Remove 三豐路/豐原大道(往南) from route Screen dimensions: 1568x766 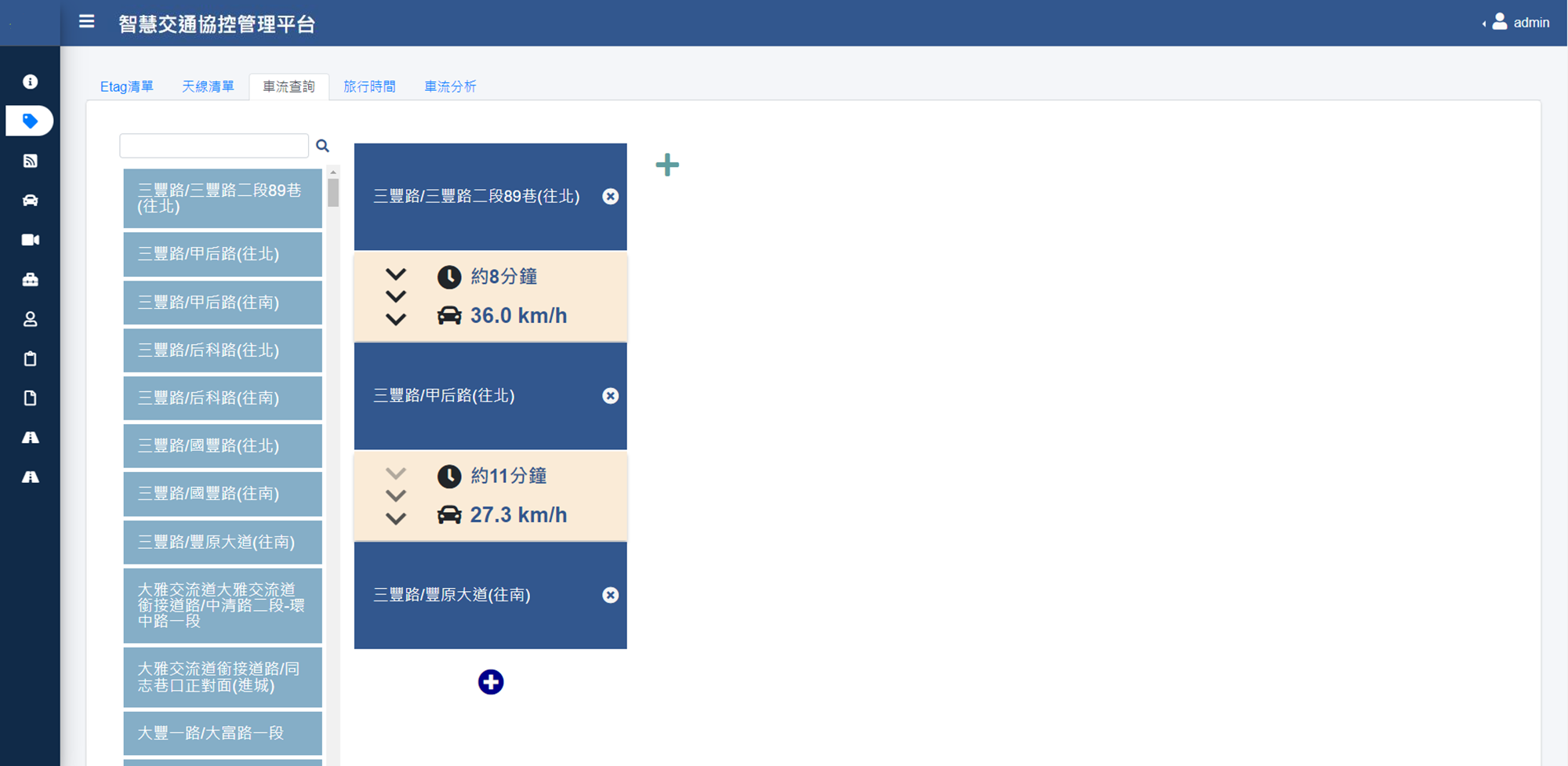click(x=610, y=595)
